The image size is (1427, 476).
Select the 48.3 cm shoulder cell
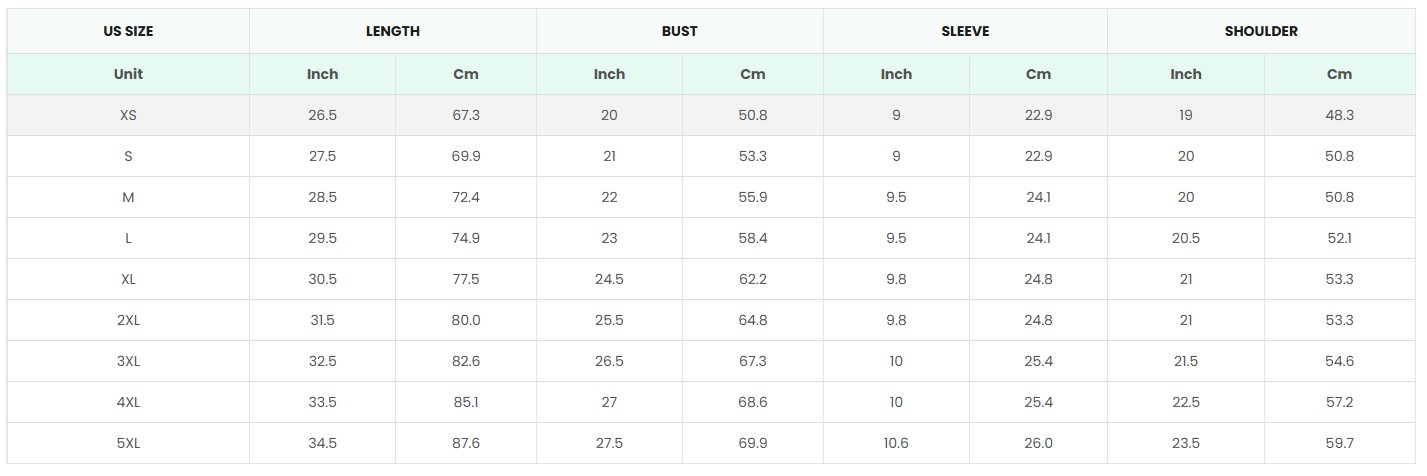[x=1339, y=115]
